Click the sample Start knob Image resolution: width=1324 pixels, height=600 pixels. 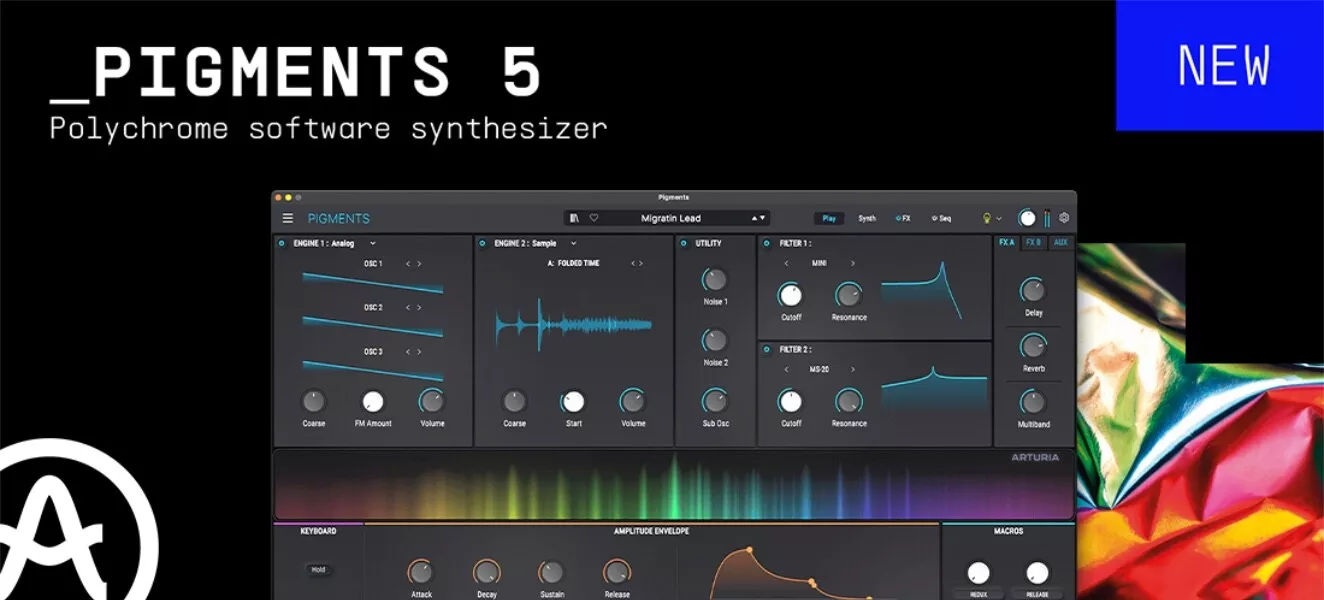point(573,401)
